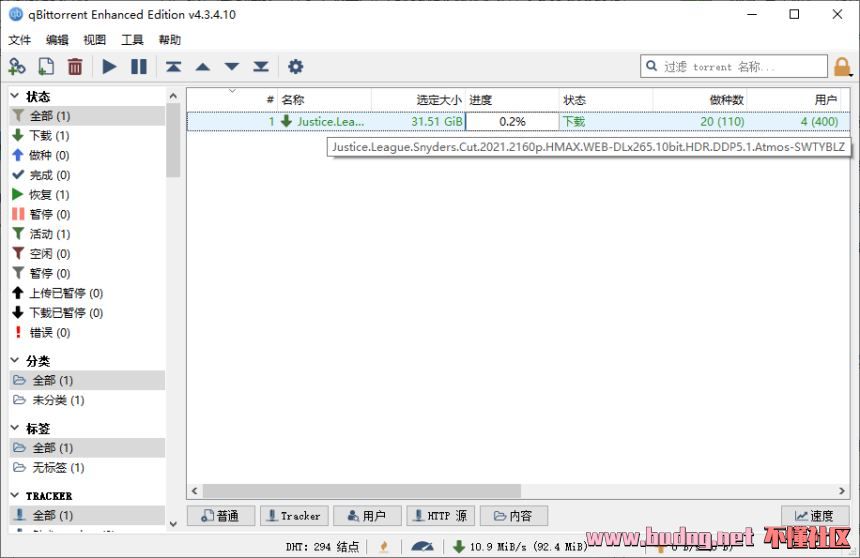Sort by 进度 column header
This screenshot has width=860, height=558.
click(512, 100)
